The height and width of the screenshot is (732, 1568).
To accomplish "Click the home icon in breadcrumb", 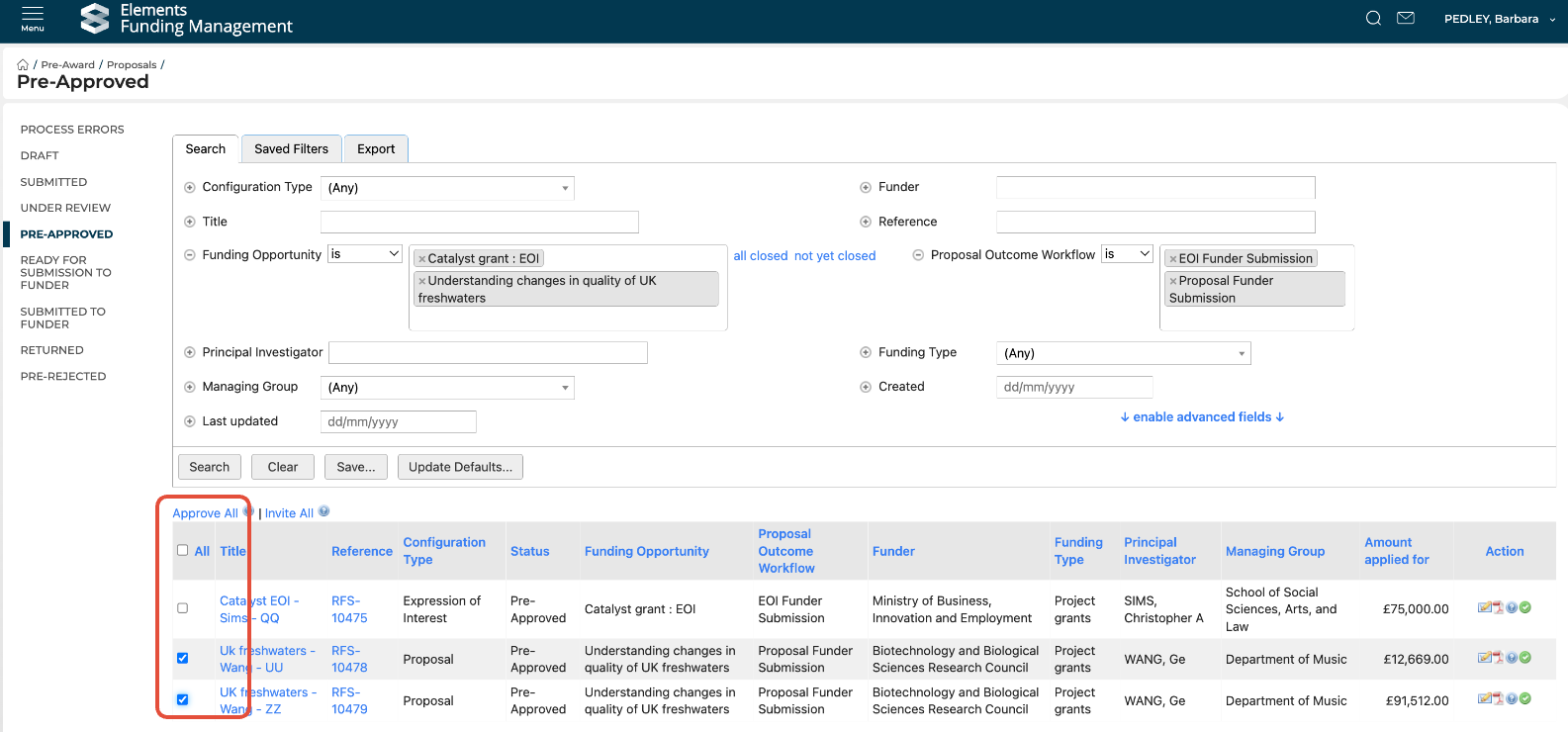I will click(23, 65).
